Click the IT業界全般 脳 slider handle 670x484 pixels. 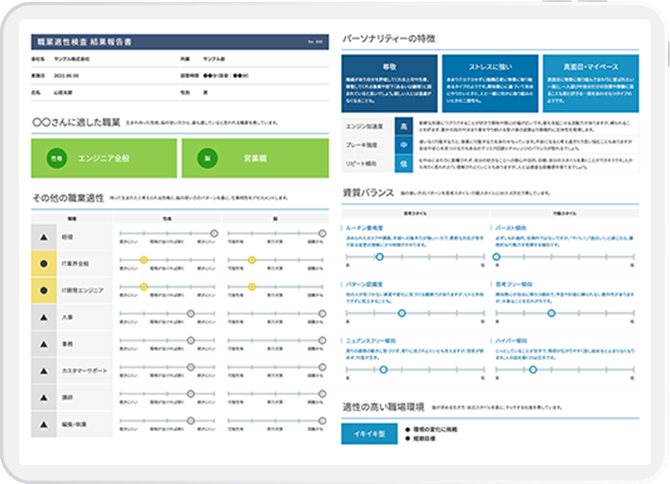tap(252, 260)
